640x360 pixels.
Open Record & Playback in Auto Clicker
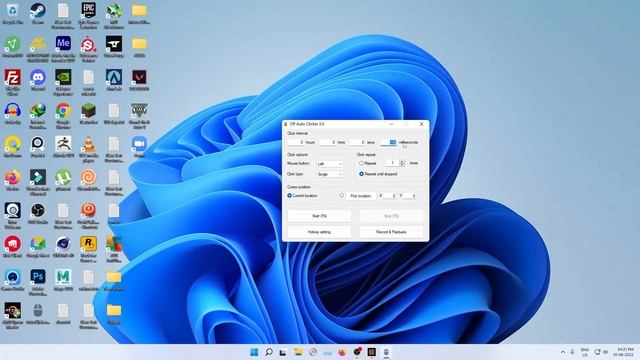[391, 232]
